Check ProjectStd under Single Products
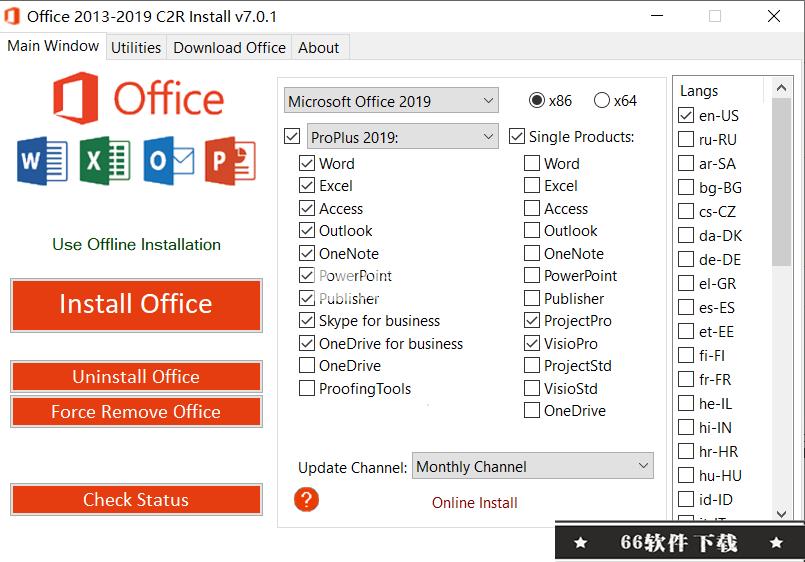This screenshot has height=562, width=805. pos(532,365)
